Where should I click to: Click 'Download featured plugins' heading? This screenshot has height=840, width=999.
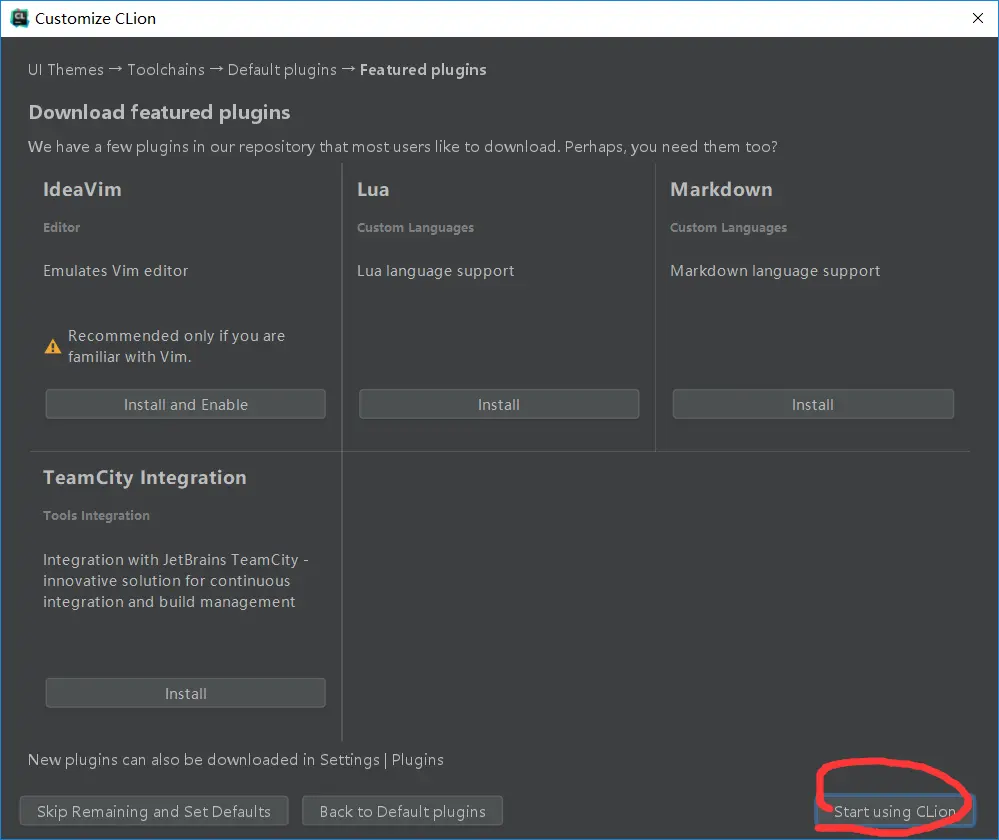(159, 112)
